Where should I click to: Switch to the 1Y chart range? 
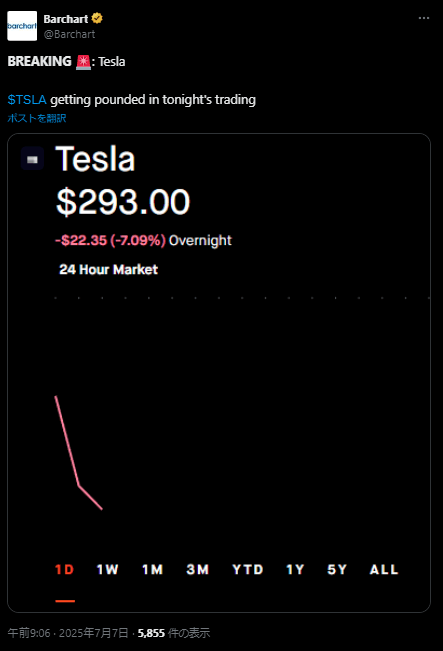click(295, 569)
